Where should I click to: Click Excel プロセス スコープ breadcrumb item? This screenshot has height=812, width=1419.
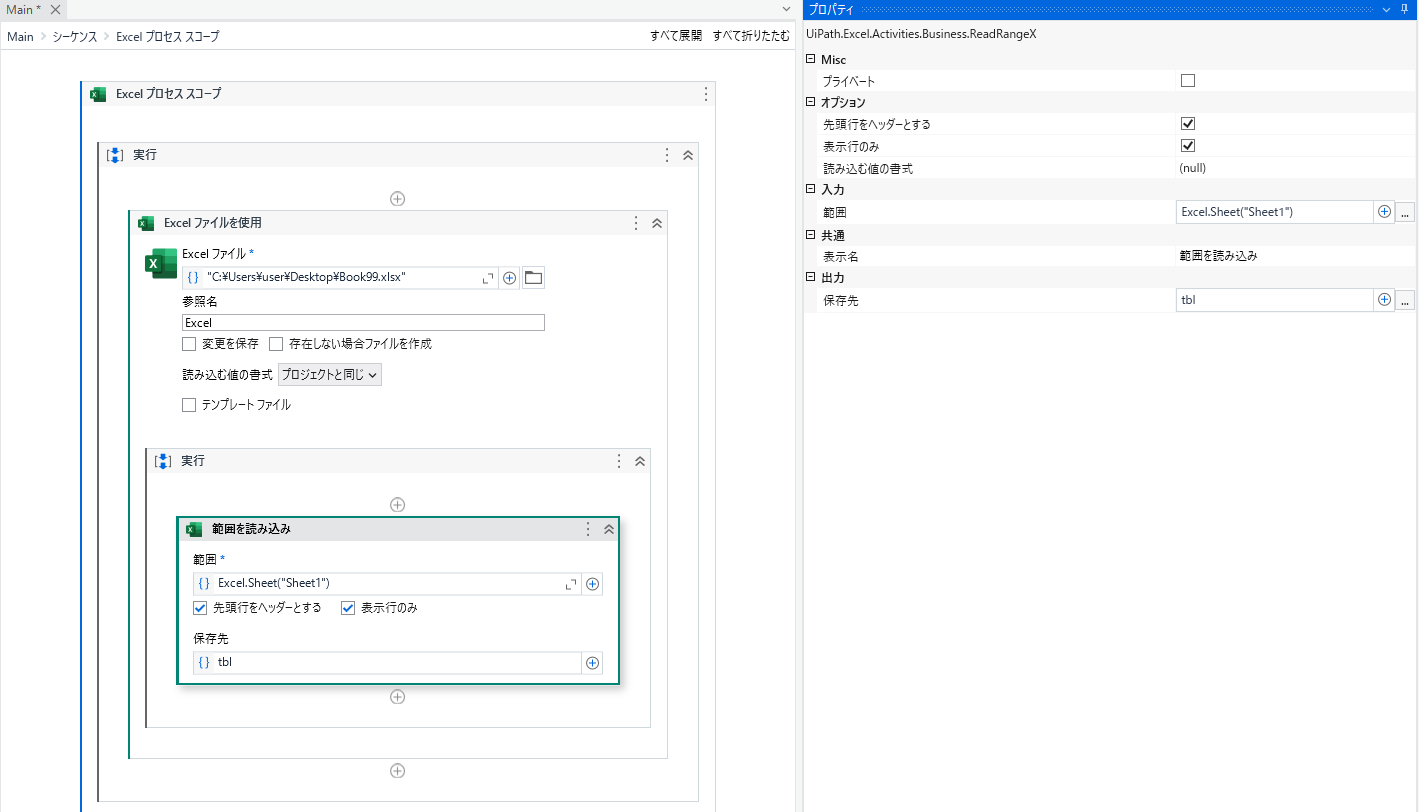[168, 36]
